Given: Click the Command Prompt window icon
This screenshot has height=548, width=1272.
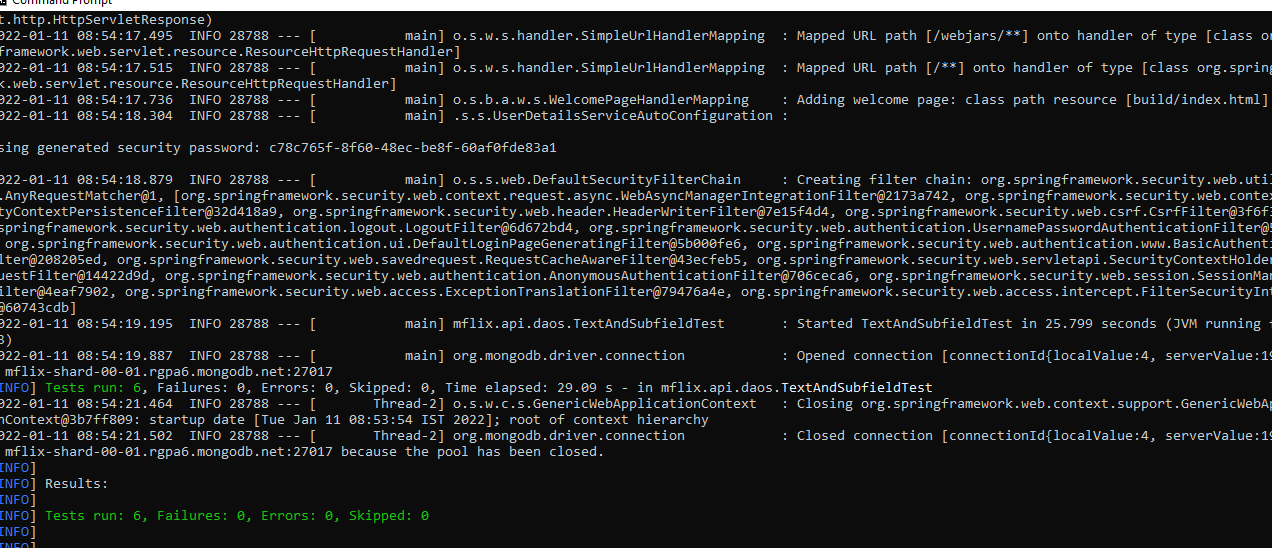Looking at the screenshot, I should [6, 2].
